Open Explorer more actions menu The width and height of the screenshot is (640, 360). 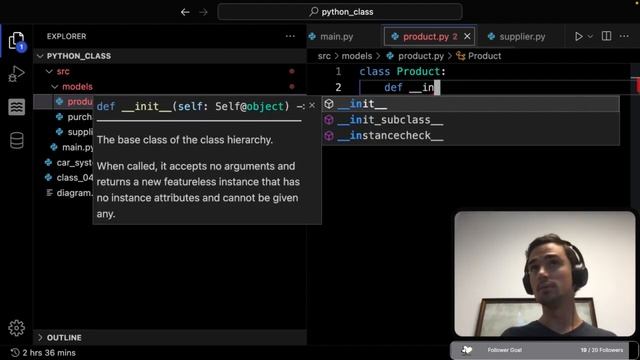[290, 36]
